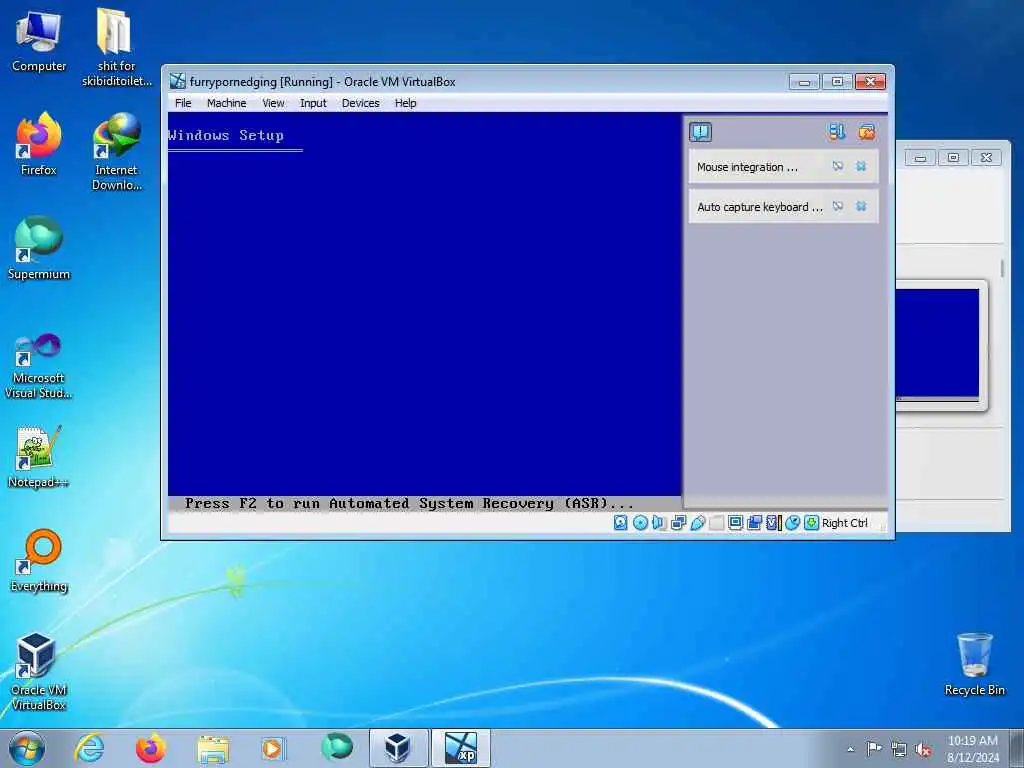Dismiss the Mouse integration notification
The image size is (1024, 768).
point(861,167)
